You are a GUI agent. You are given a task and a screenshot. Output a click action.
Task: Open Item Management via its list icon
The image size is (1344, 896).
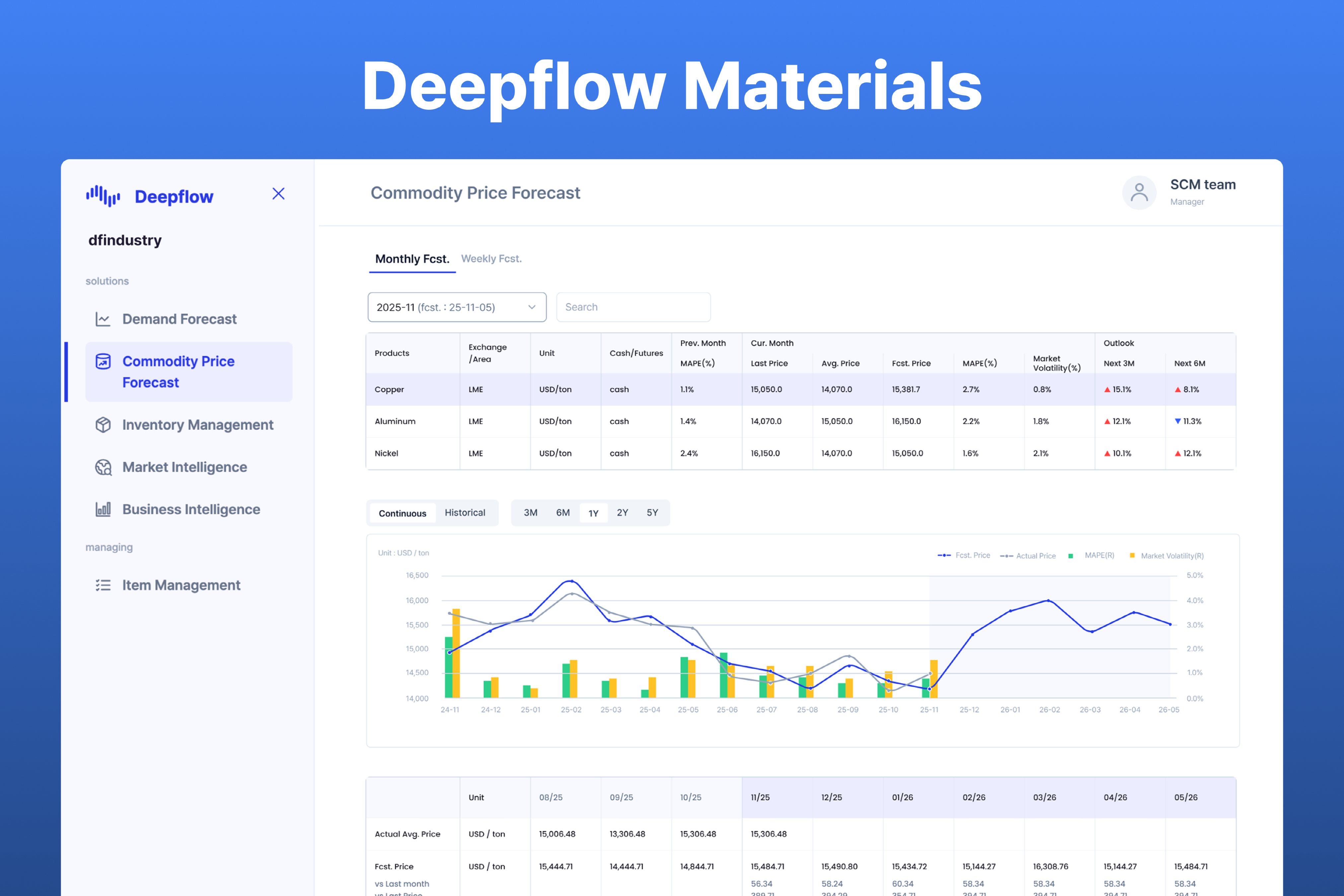coord(103,585)
